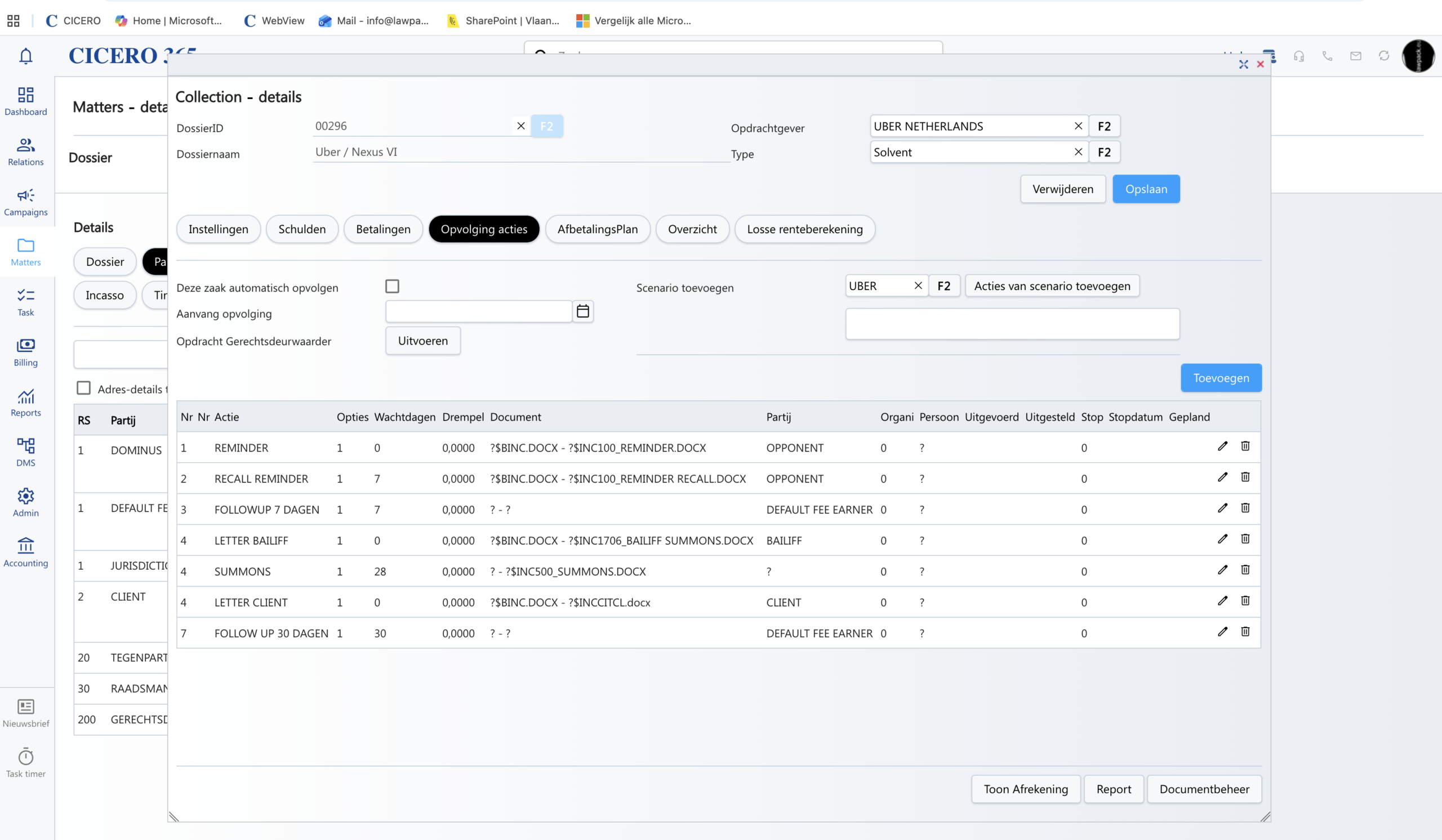Tick the Adres-details checkbox

[x=83, y=388]
